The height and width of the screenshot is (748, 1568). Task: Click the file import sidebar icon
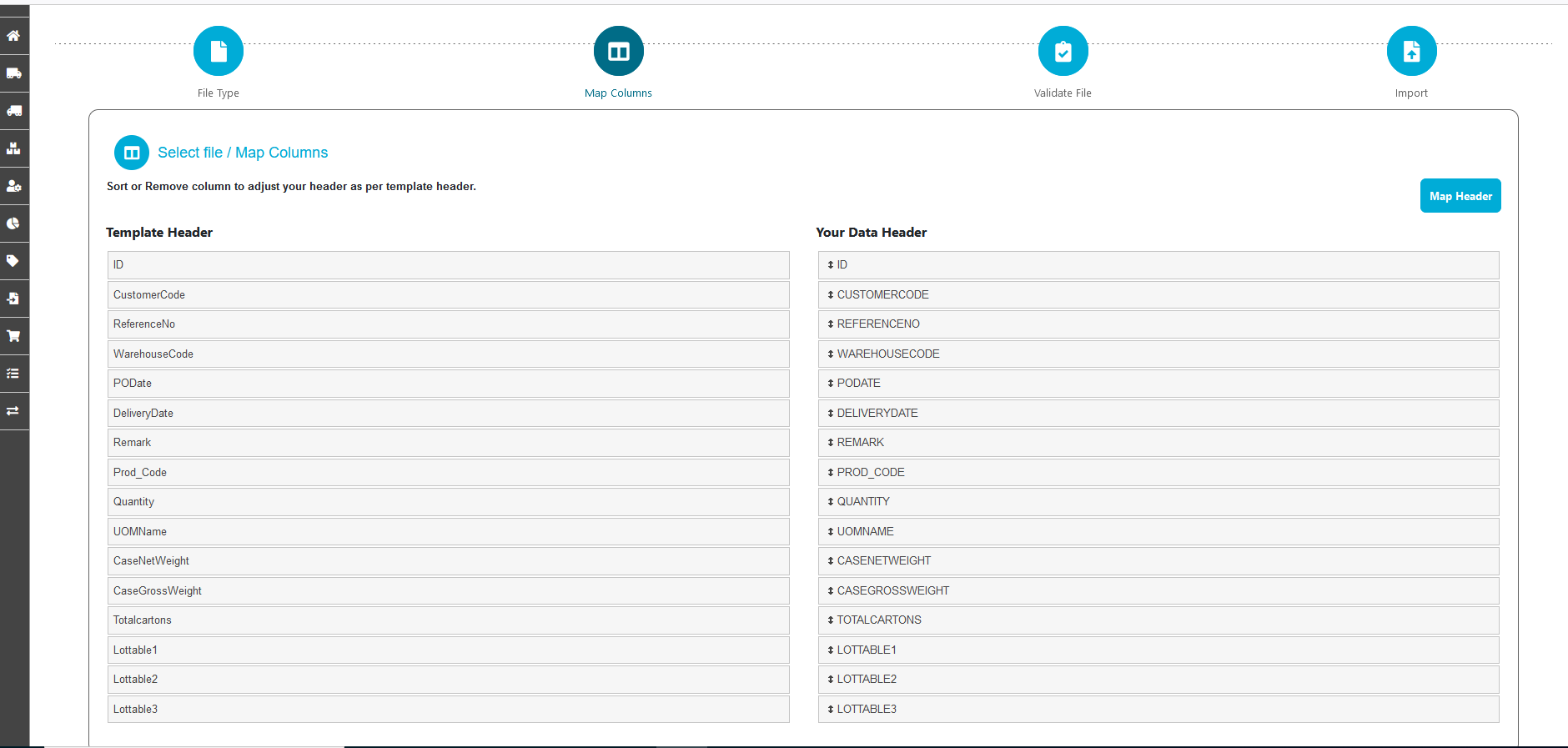13,299
